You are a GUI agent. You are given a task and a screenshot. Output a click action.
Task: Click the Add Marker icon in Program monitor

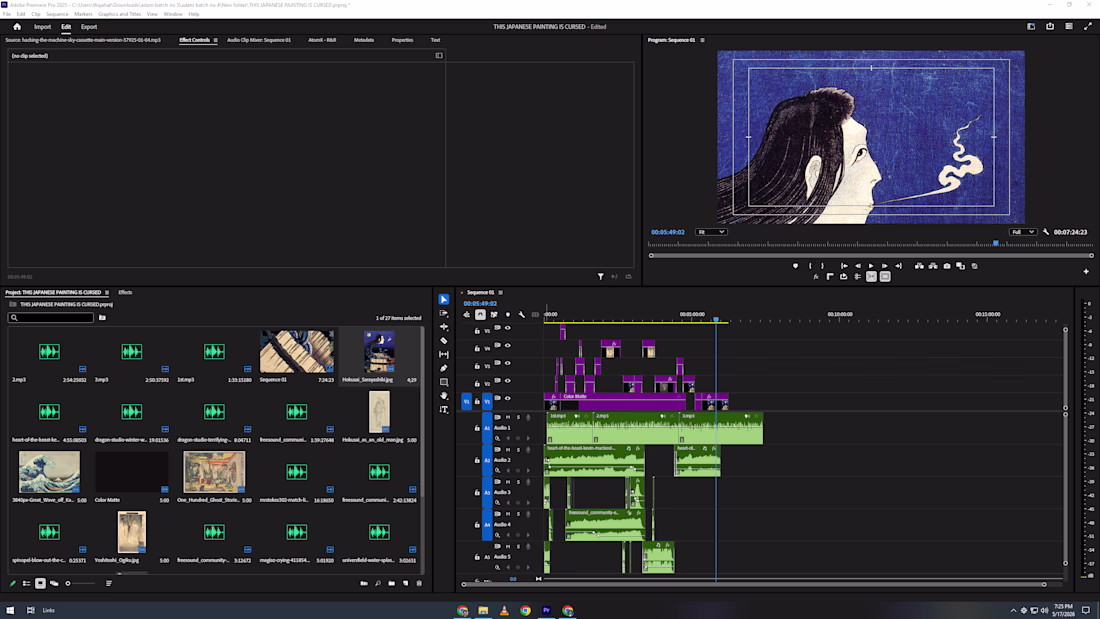(795, 266)
